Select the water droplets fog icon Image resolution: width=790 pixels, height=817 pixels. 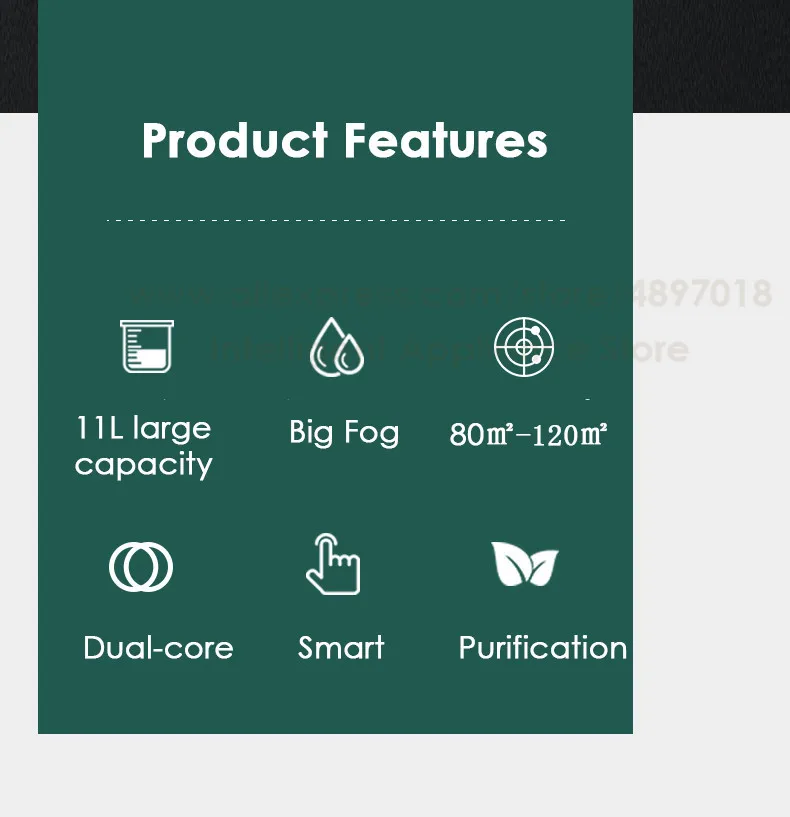[x=337, y=346]
